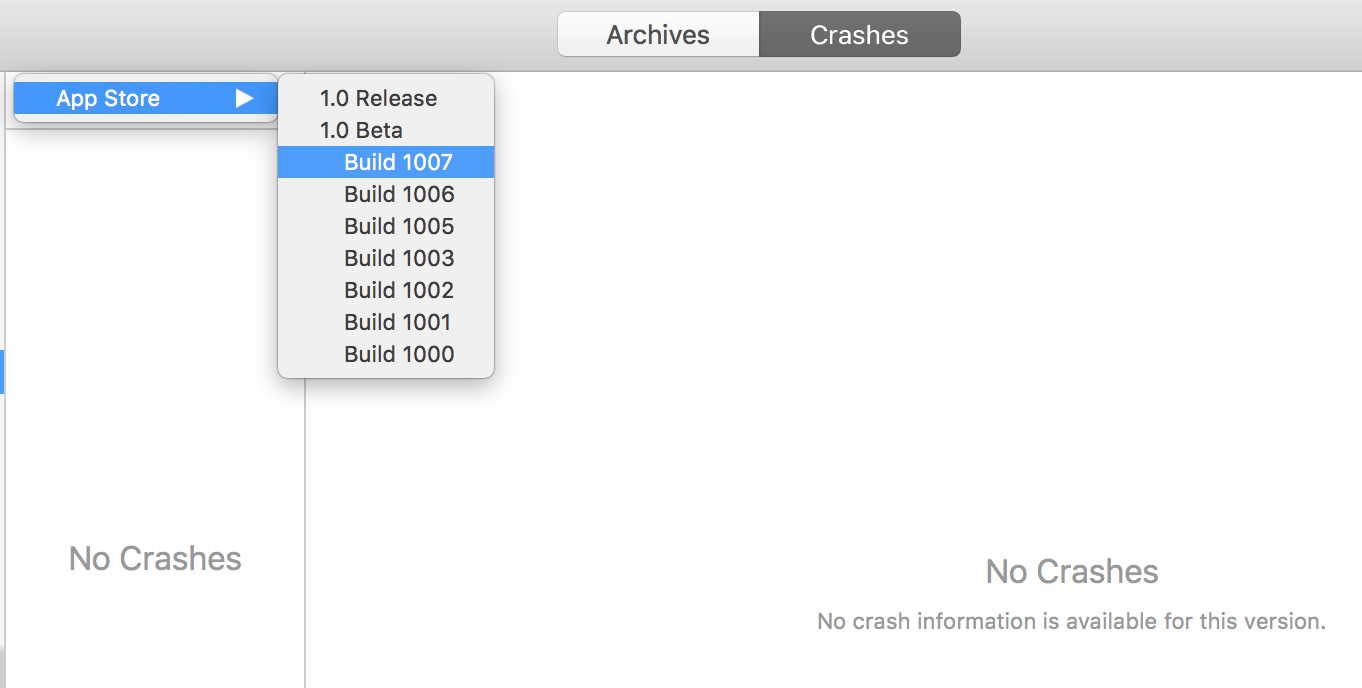Choose Build 1006 in the submenu
Screen dimensions: 1362x688
click(398, 194)
